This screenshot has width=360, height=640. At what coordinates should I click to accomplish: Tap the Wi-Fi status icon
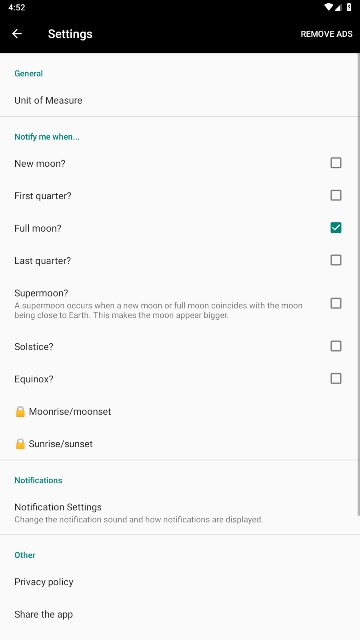click(x=328, y=7)
